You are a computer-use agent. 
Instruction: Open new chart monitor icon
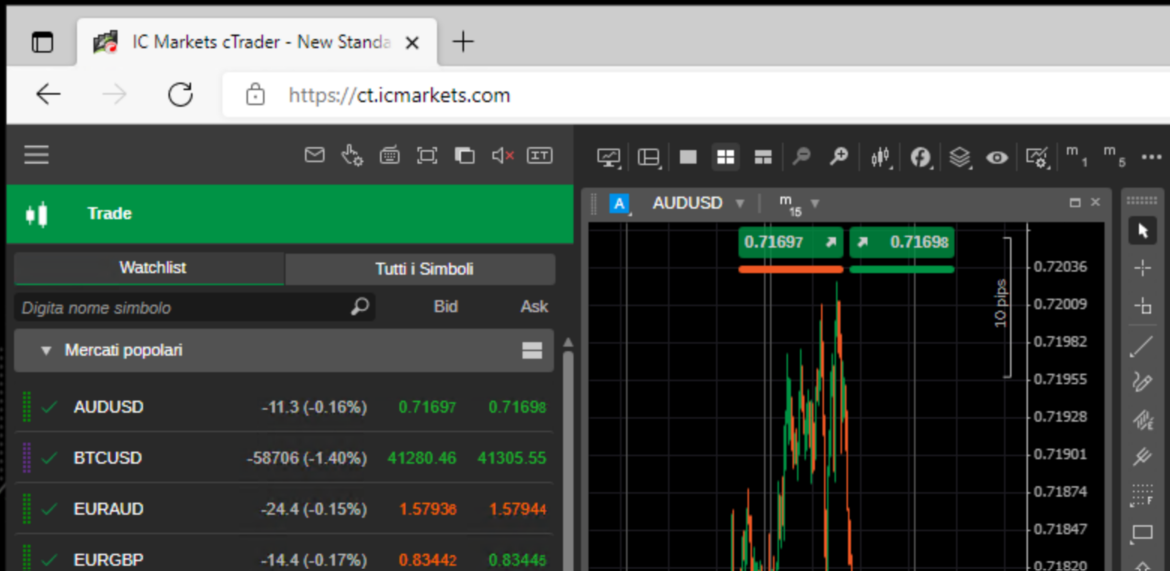[609, 157]
